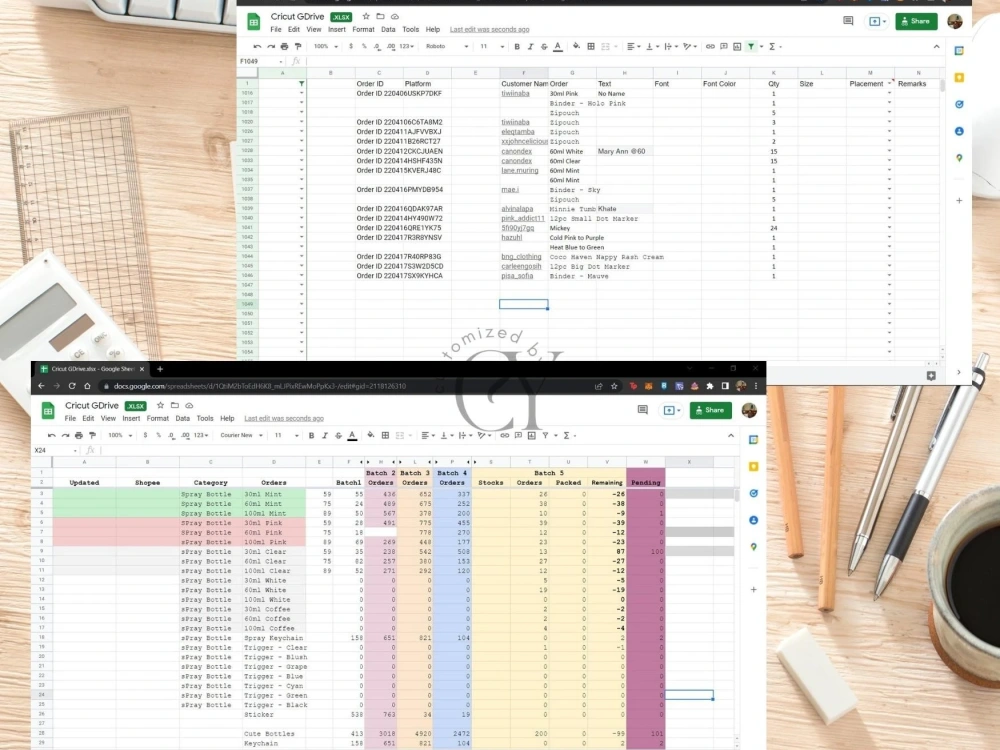Click the Move folder icon in lower window

click(175, 406)
